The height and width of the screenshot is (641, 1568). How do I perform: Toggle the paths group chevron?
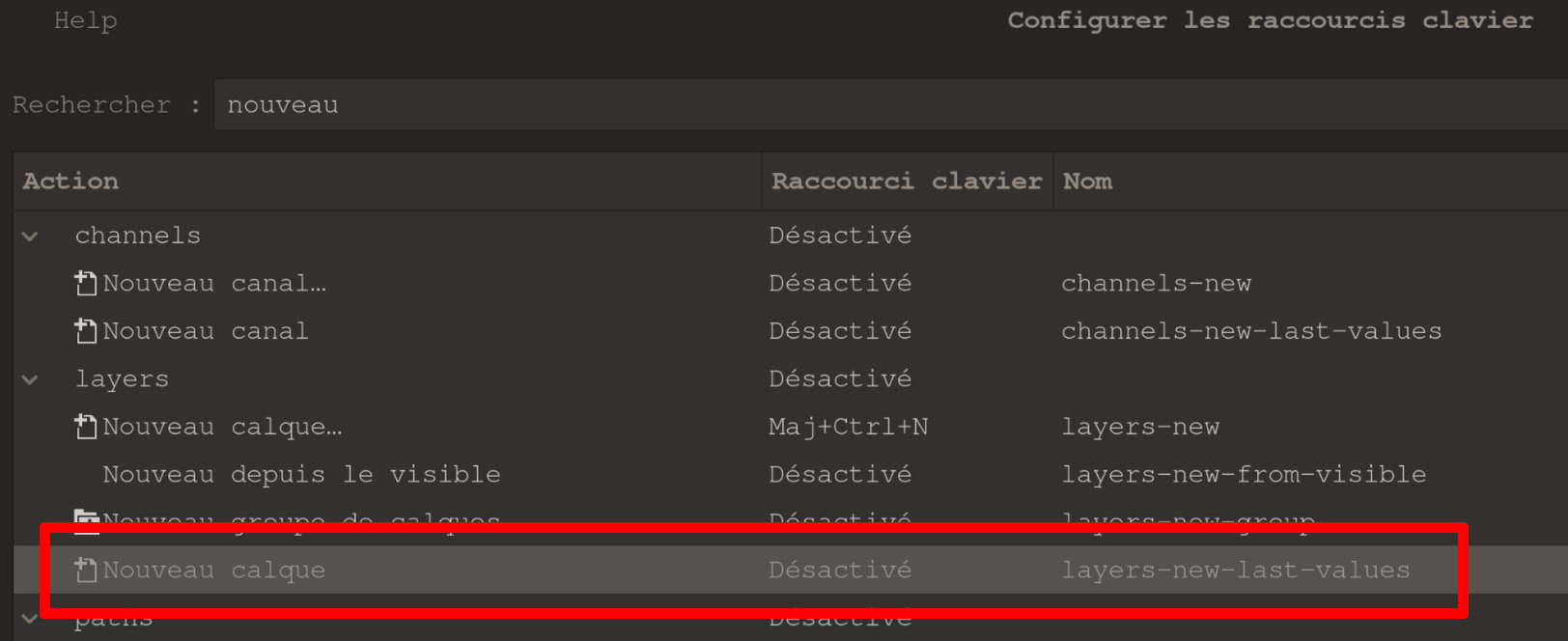tap(30, 619)
